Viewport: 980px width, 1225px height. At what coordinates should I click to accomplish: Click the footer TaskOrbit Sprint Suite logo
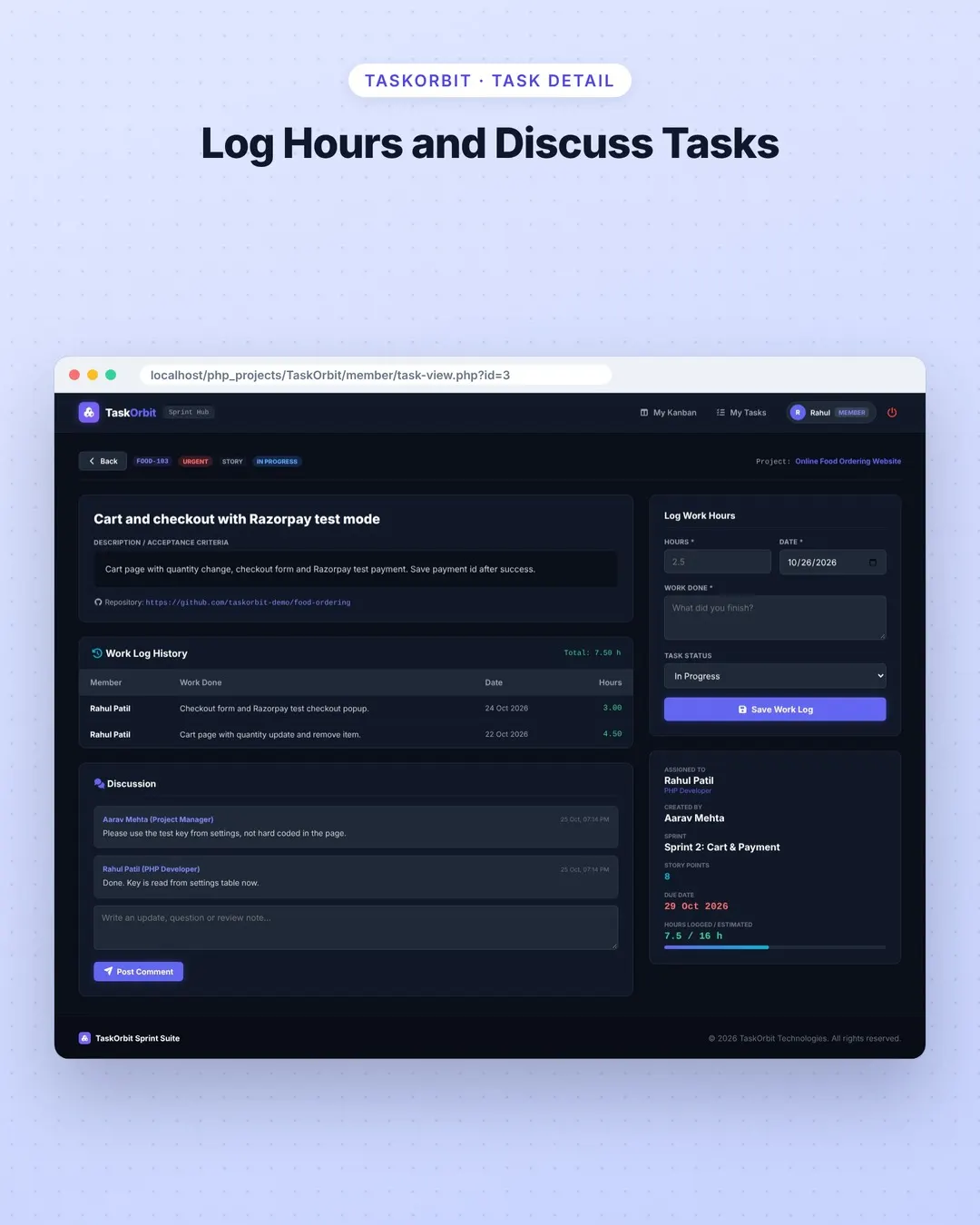coord(84,1038)
